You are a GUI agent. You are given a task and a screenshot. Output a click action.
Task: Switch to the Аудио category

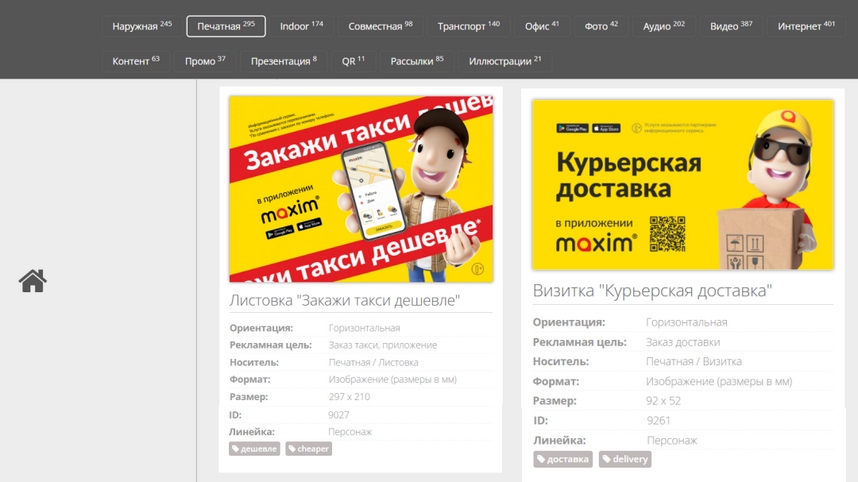pos(664,26)
